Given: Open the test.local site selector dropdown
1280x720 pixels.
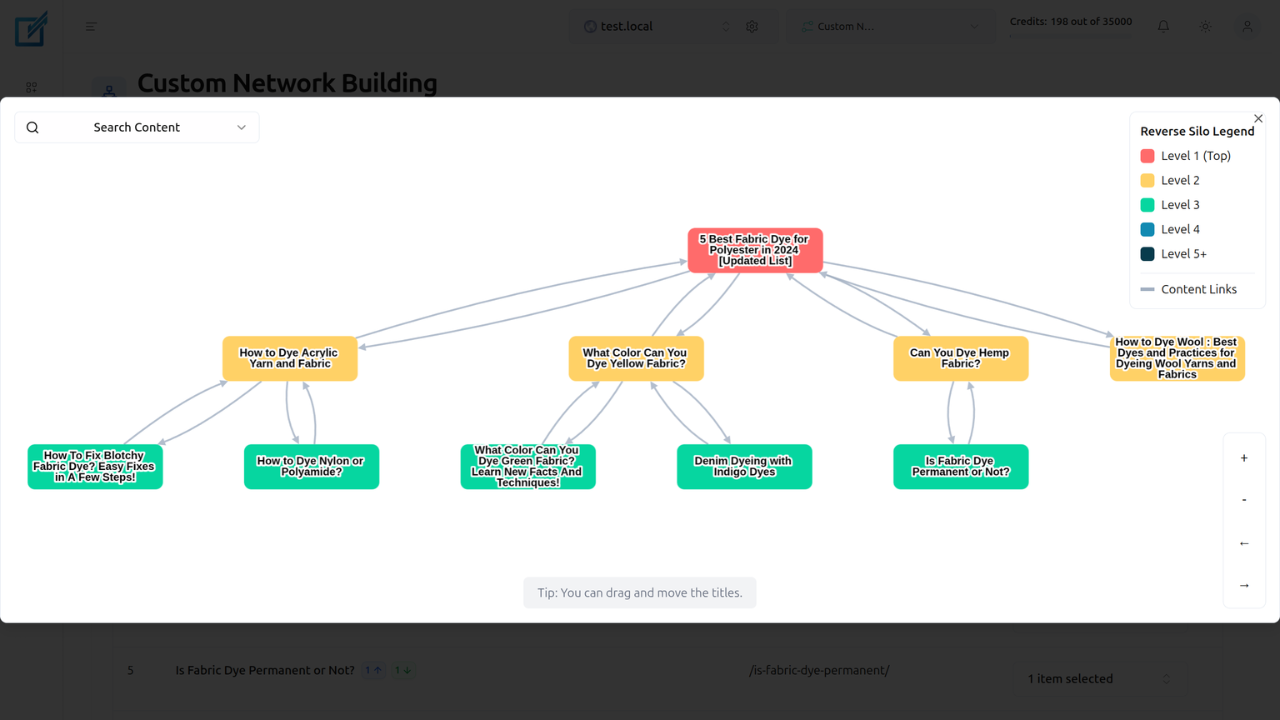Looking at the screenshot, I should pos(725,26).
